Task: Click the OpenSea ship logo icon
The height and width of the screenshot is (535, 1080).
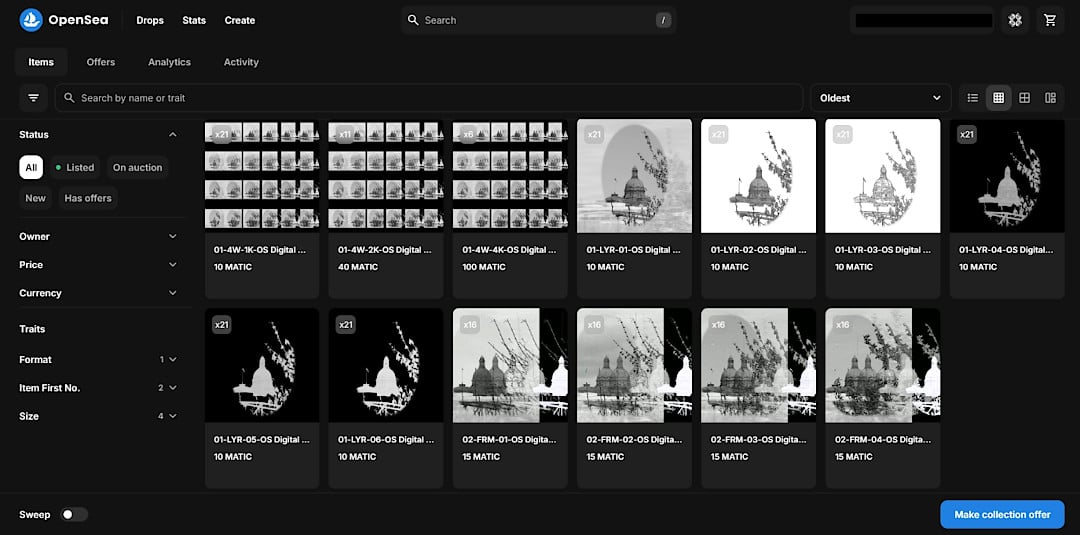Action: 31,20
